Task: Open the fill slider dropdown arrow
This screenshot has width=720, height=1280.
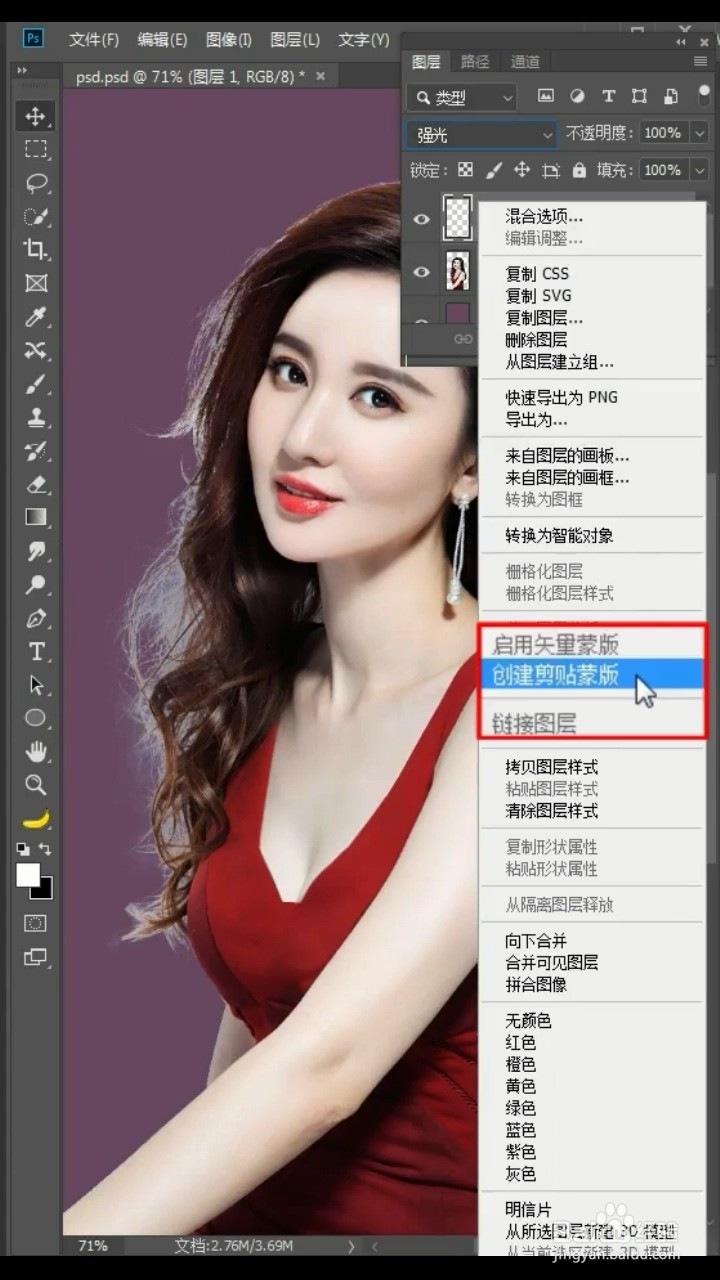Action: point(699,170)
